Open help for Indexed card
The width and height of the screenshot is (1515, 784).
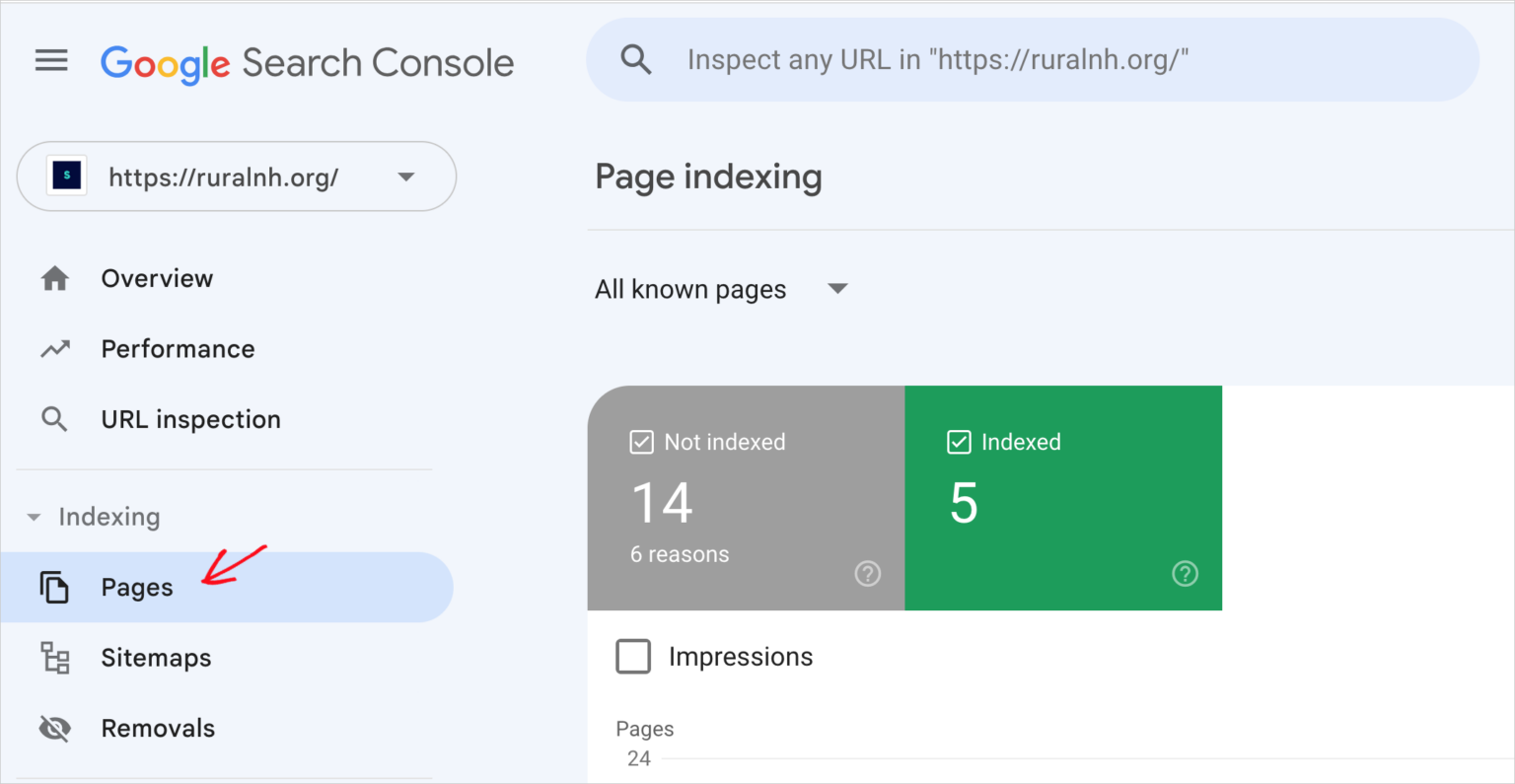coord(1186,574)
